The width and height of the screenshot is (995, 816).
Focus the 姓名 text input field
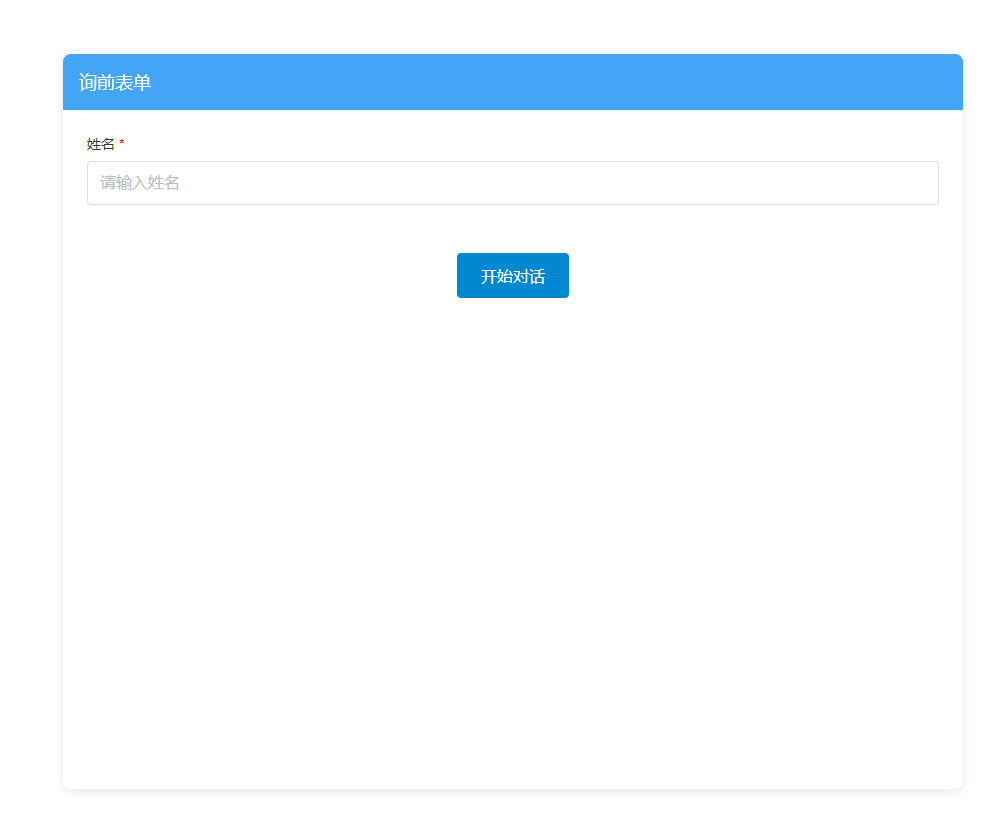pyautogui.click(x=512, y=183)
